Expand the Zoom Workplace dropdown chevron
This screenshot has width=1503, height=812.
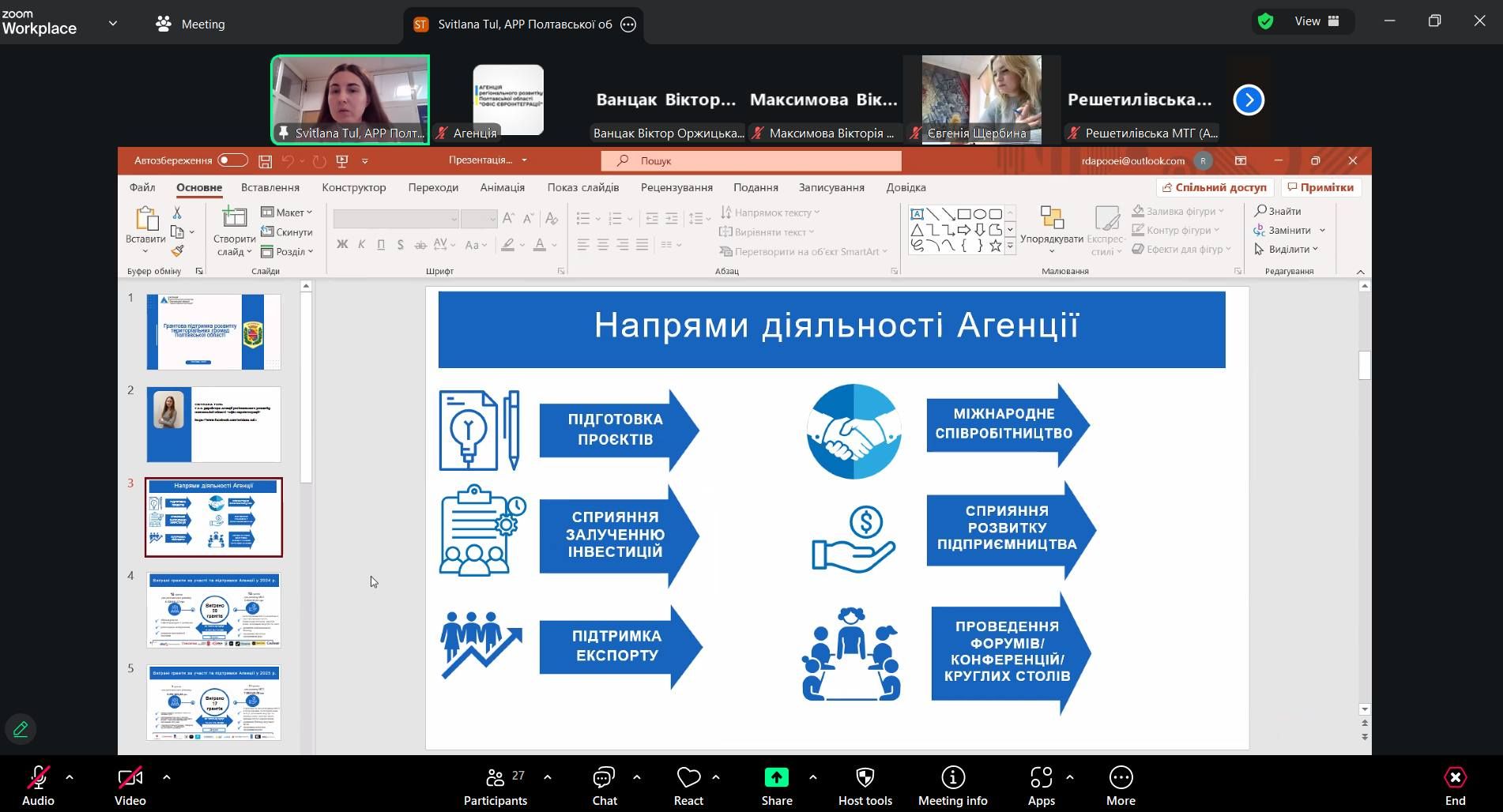point(113,24)
